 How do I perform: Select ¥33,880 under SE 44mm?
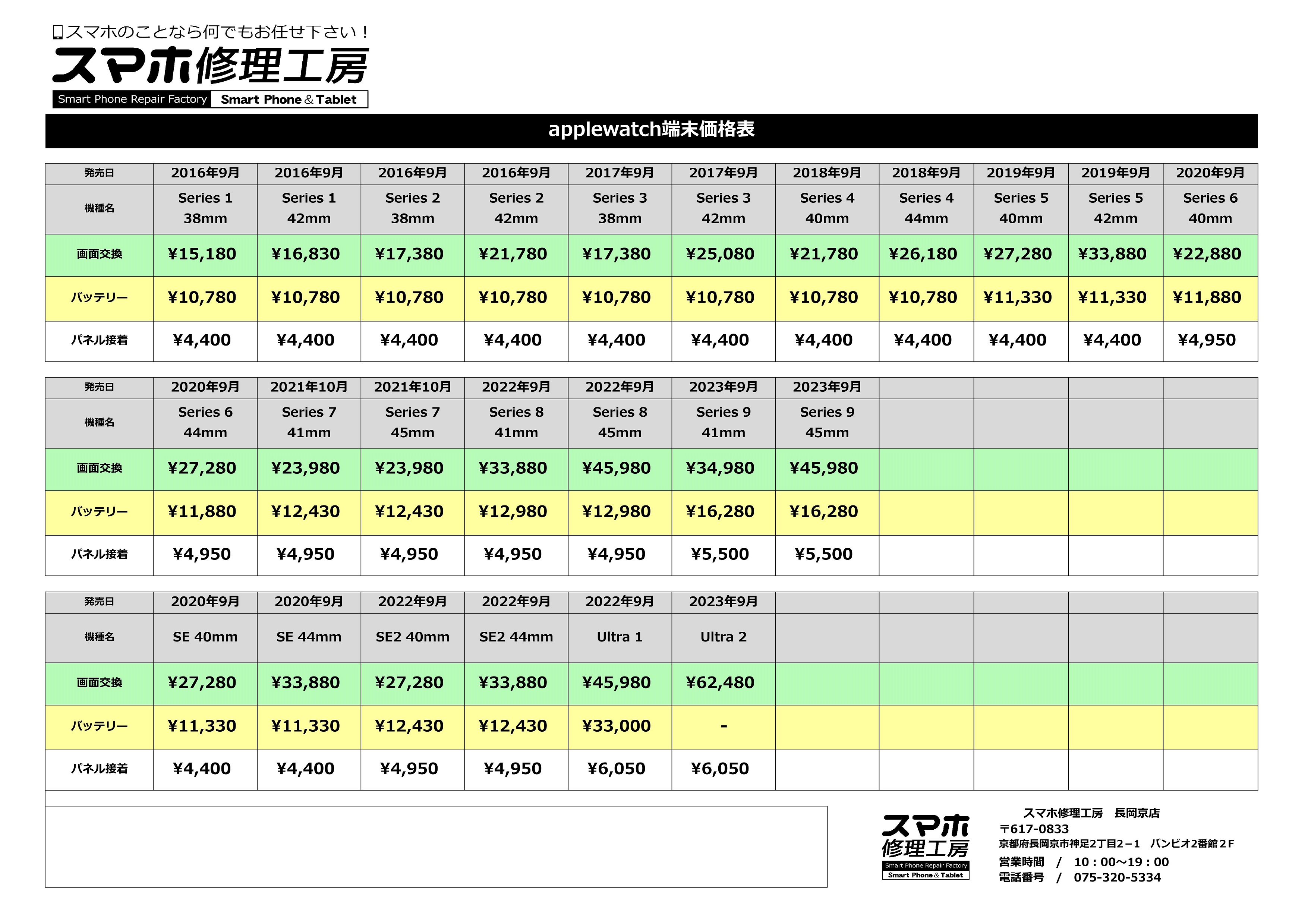(305, 682)
